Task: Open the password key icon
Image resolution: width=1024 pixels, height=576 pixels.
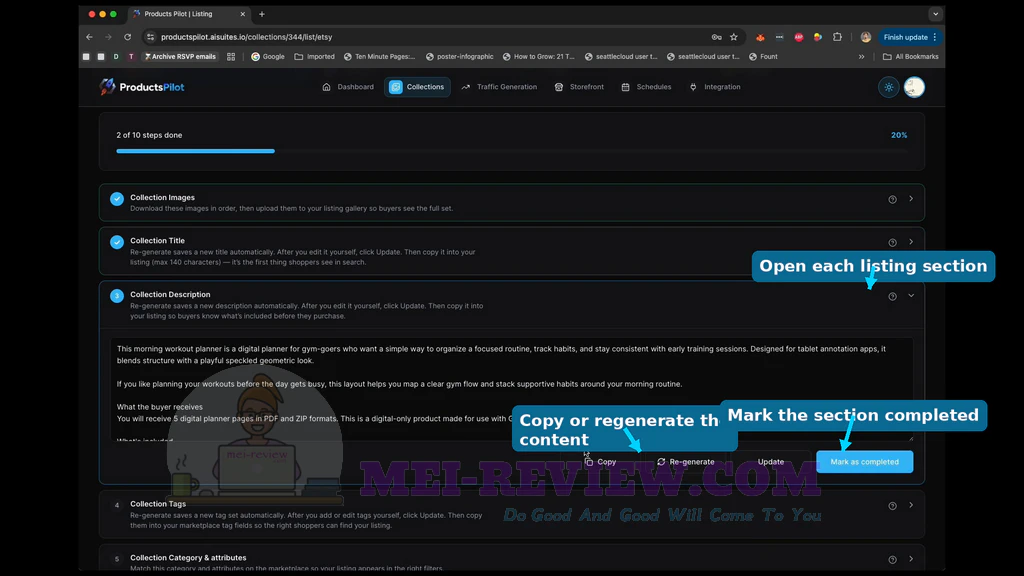Action: coord(716,37)
